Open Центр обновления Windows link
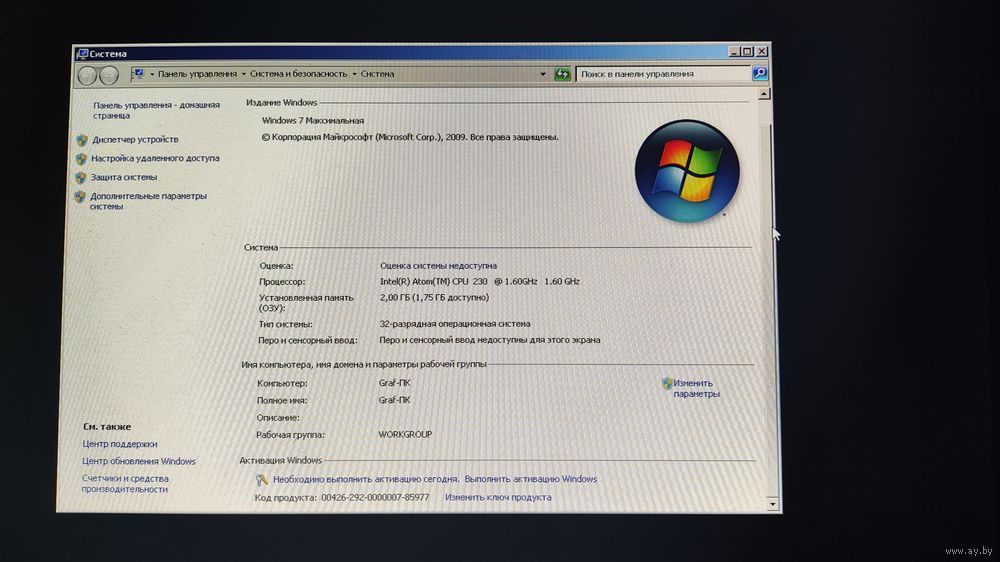This screenshot has width=1000, height=562. 139,461
